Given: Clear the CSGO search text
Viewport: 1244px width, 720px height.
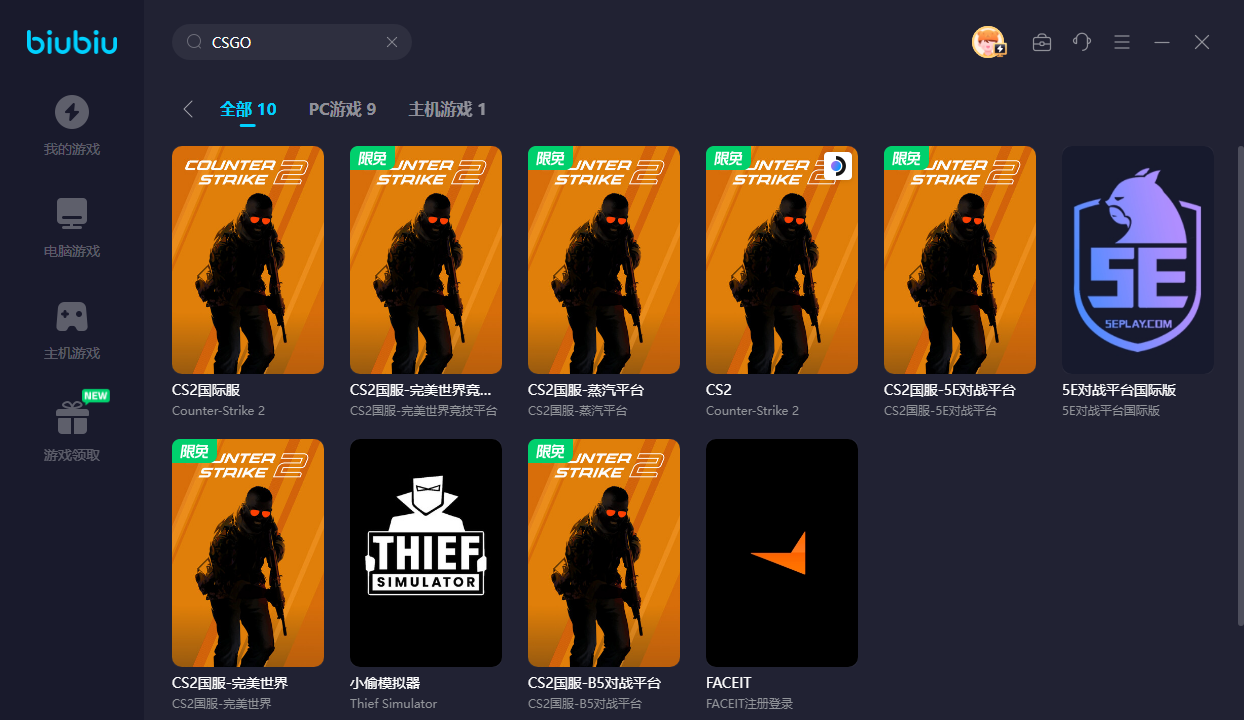Looking at the screenshot, I should [392, 42].
